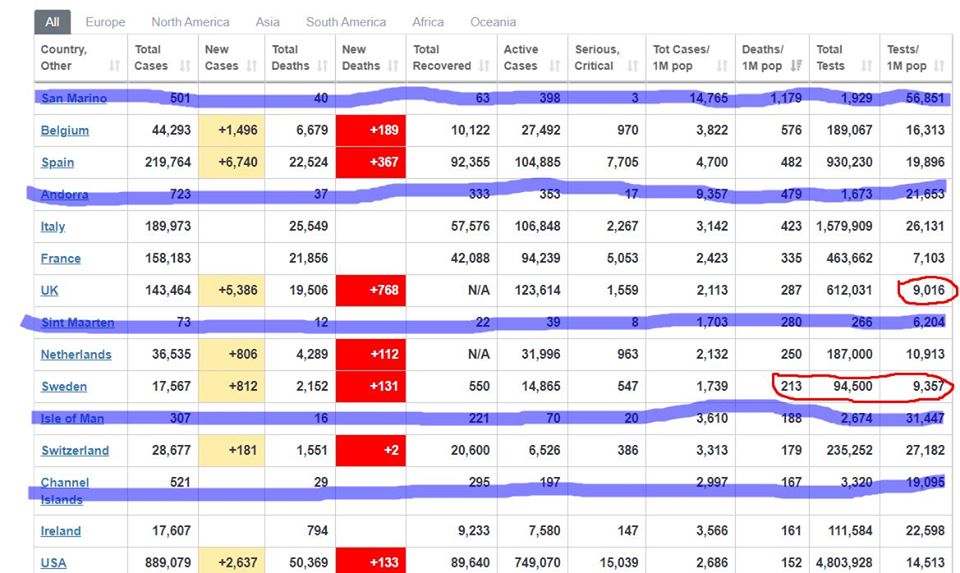Click Spain active cases 104,885

[538, 162]
